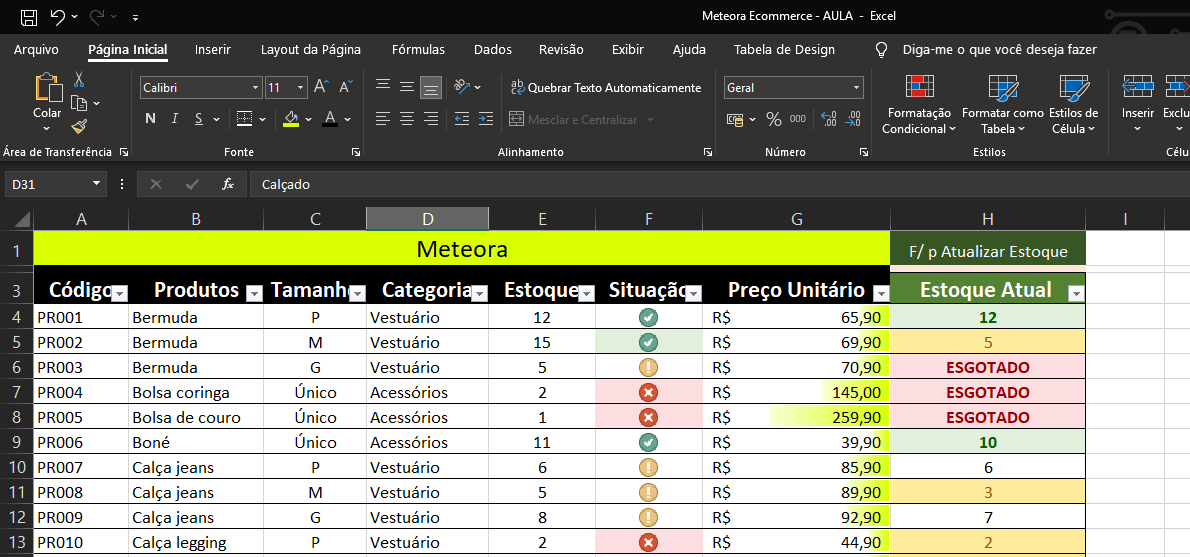This screenshot has height=557, width=1190.
Task: Open the fill color dropdown arrow
Action: [x=308, y=119]
